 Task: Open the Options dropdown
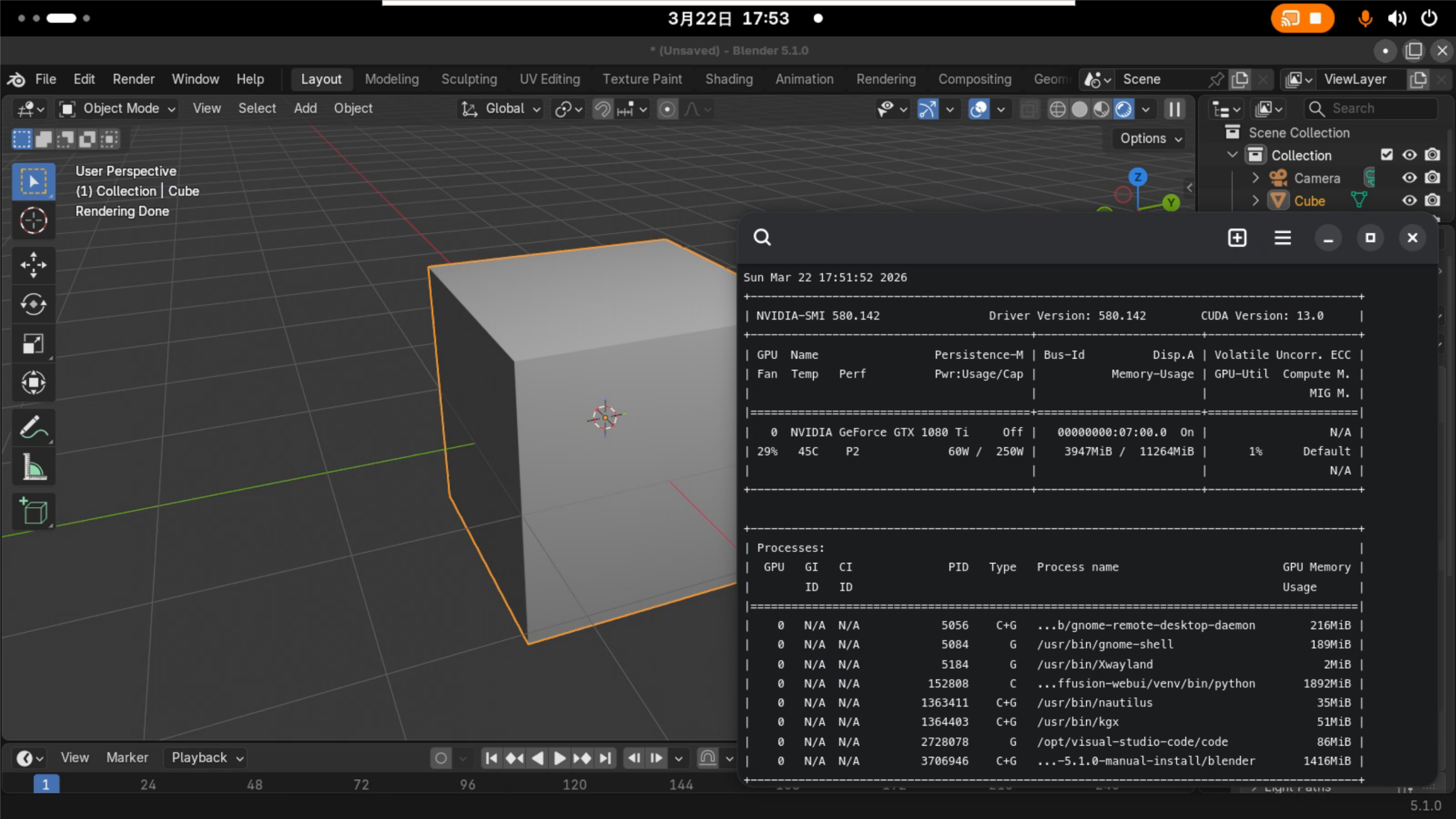click(x=1150, y=138)
